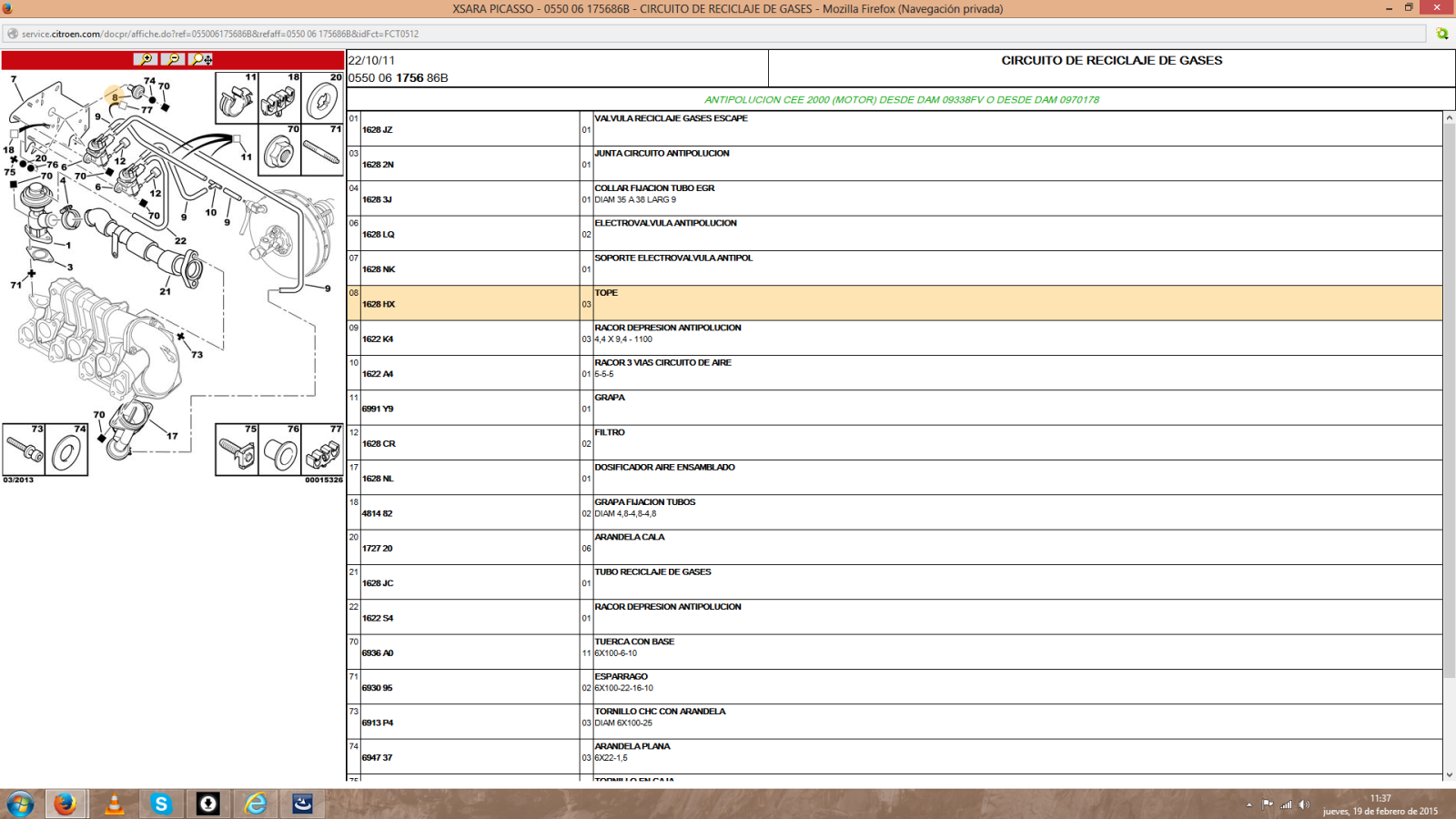Click the zoom out magnifier button
1456x819 pixels.
pos(173,59)
